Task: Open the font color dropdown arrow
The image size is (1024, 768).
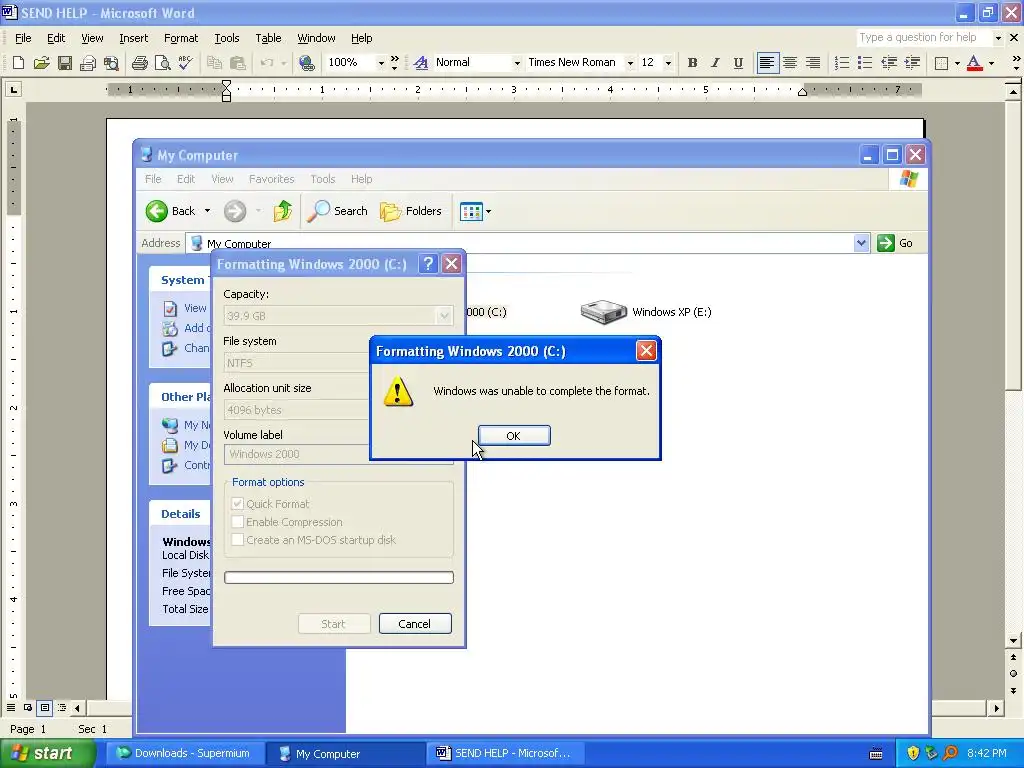Action: click(991, 63)
